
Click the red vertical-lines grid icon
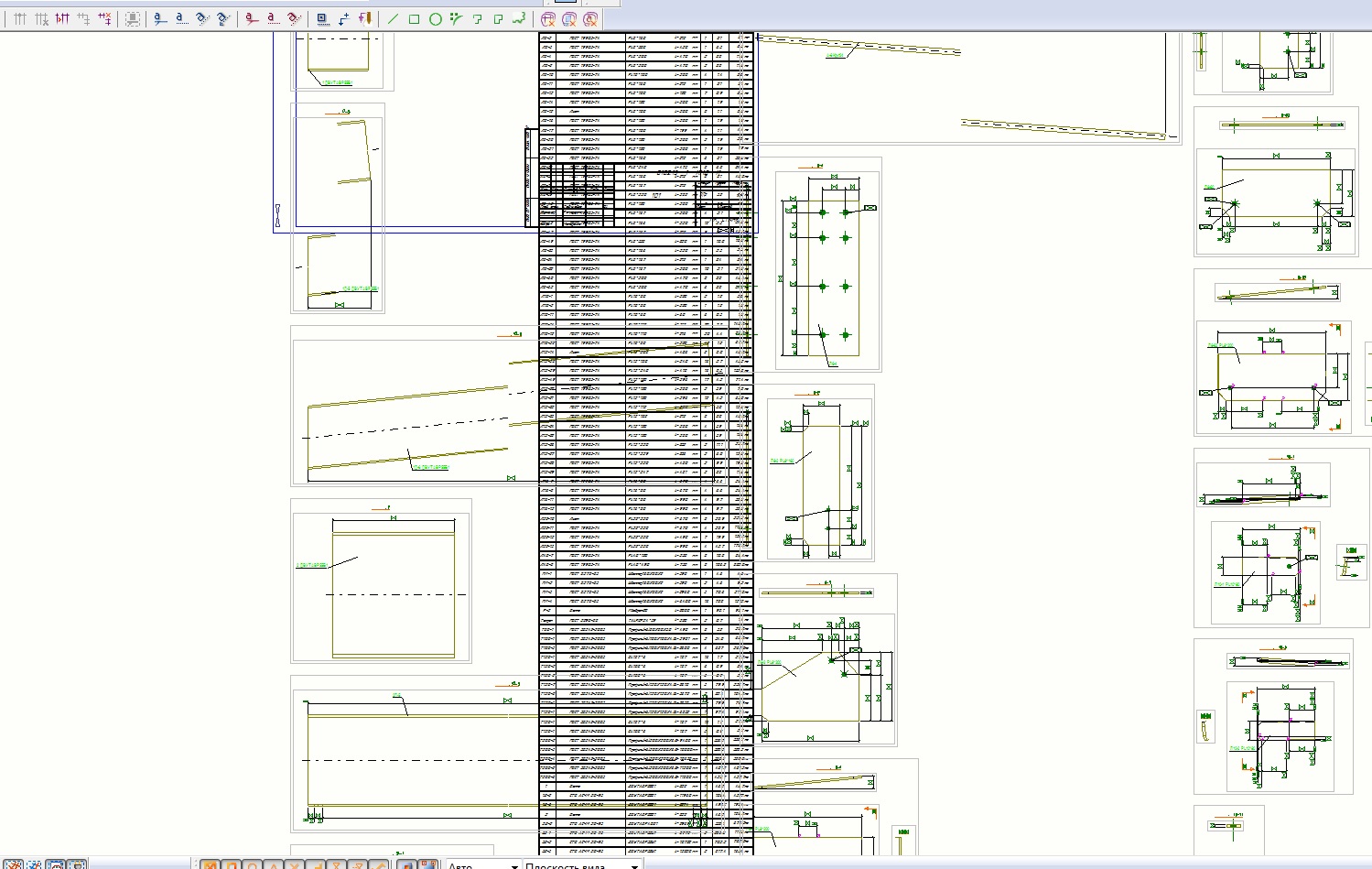tap(62, 18)
